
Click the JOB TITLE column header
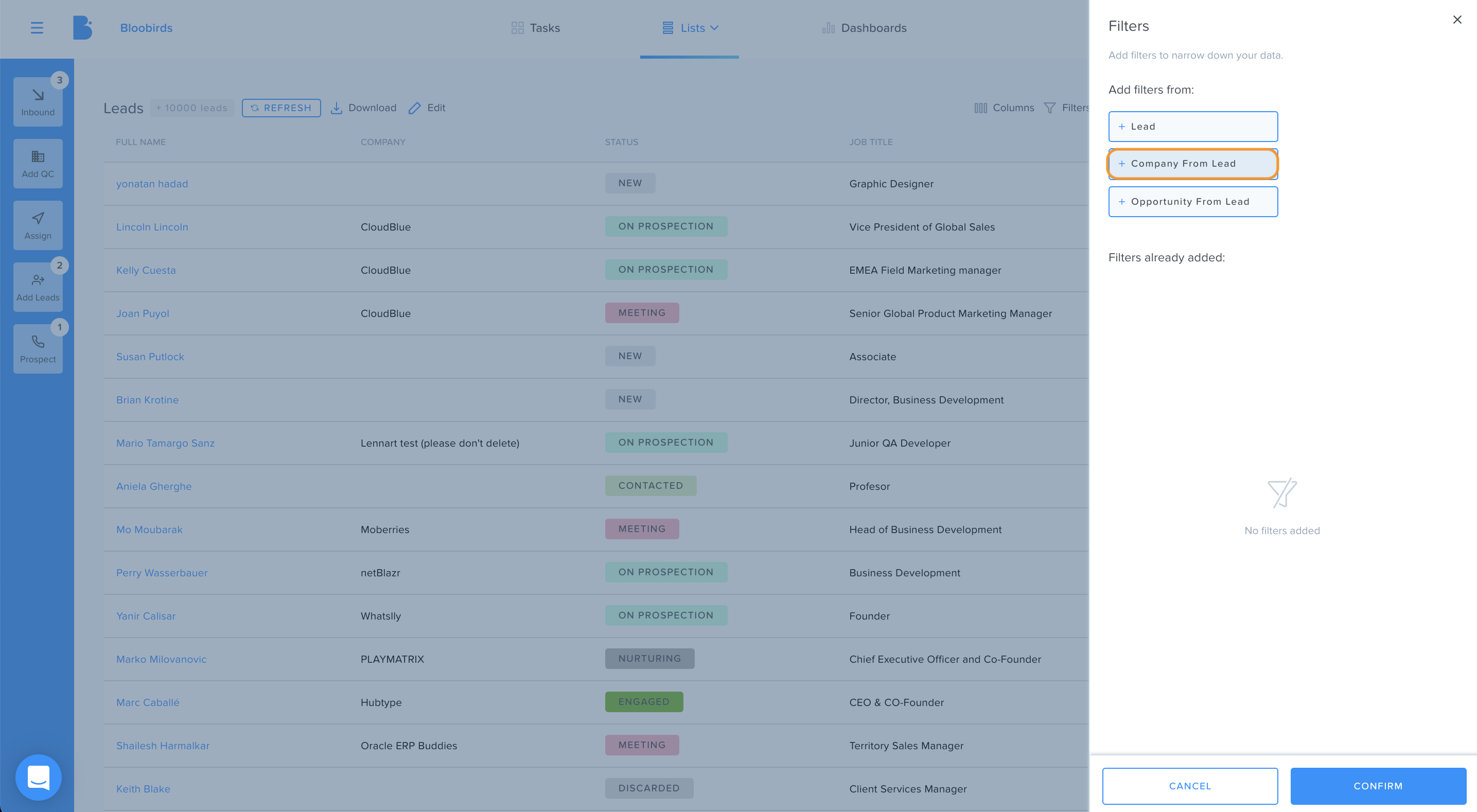[x=870, y=142]
